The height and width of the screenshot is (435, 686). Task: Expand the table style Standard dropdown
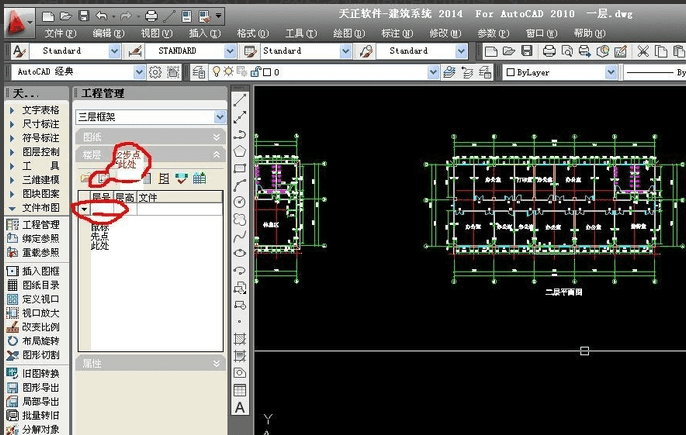click(346, 51)
